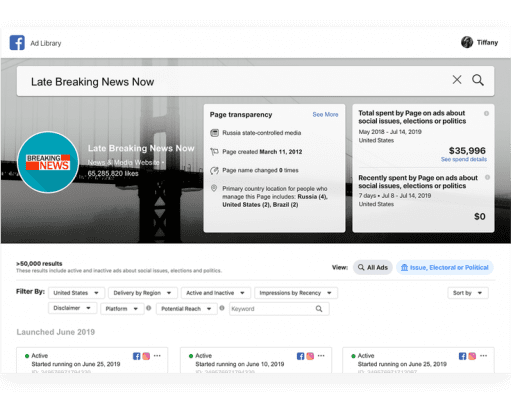Click See More in Page transparency
Viewport: 511px width, 400px height.
tap(325, 115)
